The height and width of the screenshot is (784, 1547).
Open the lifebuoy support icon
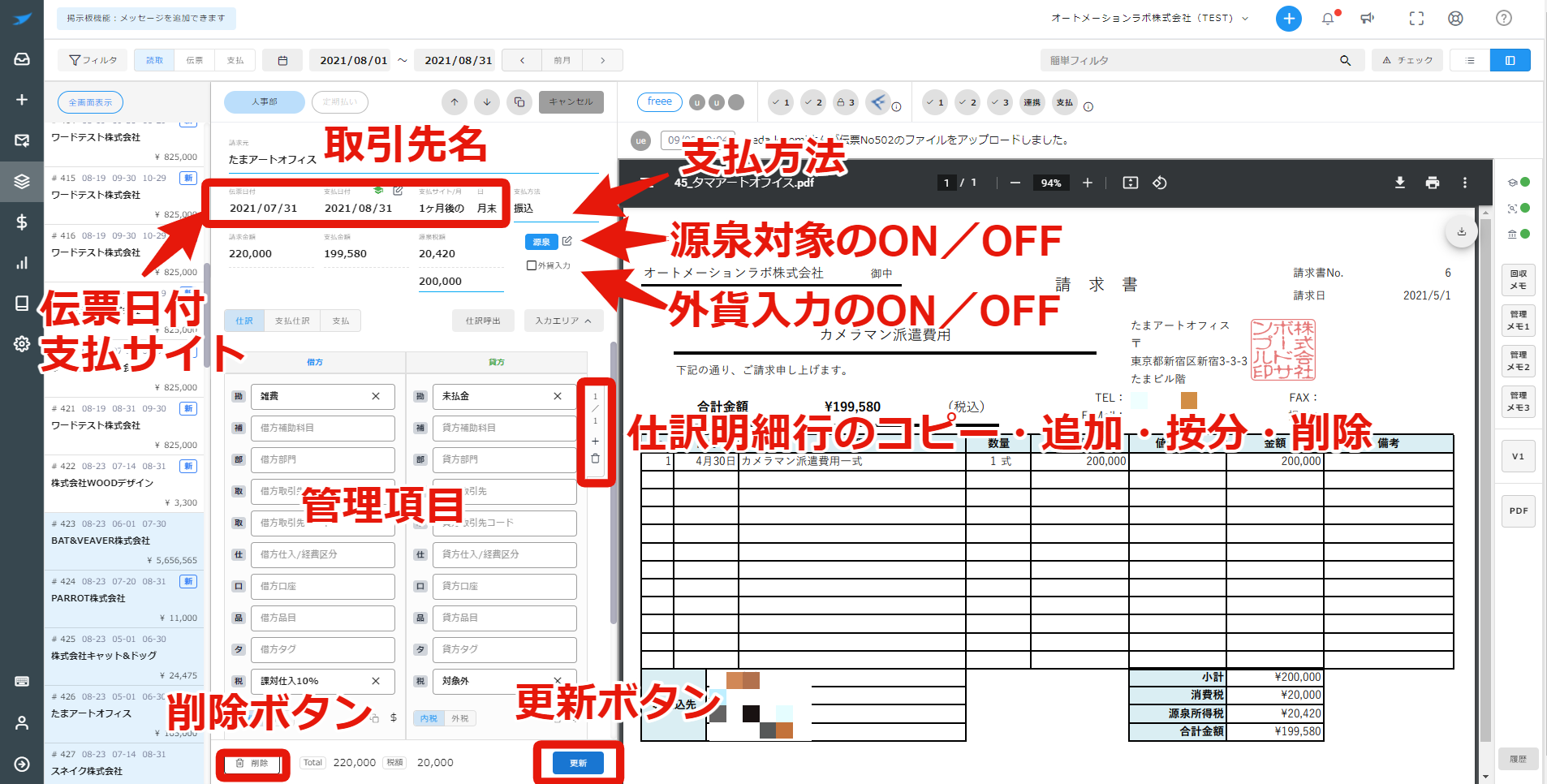click(x=1456, y=19)
